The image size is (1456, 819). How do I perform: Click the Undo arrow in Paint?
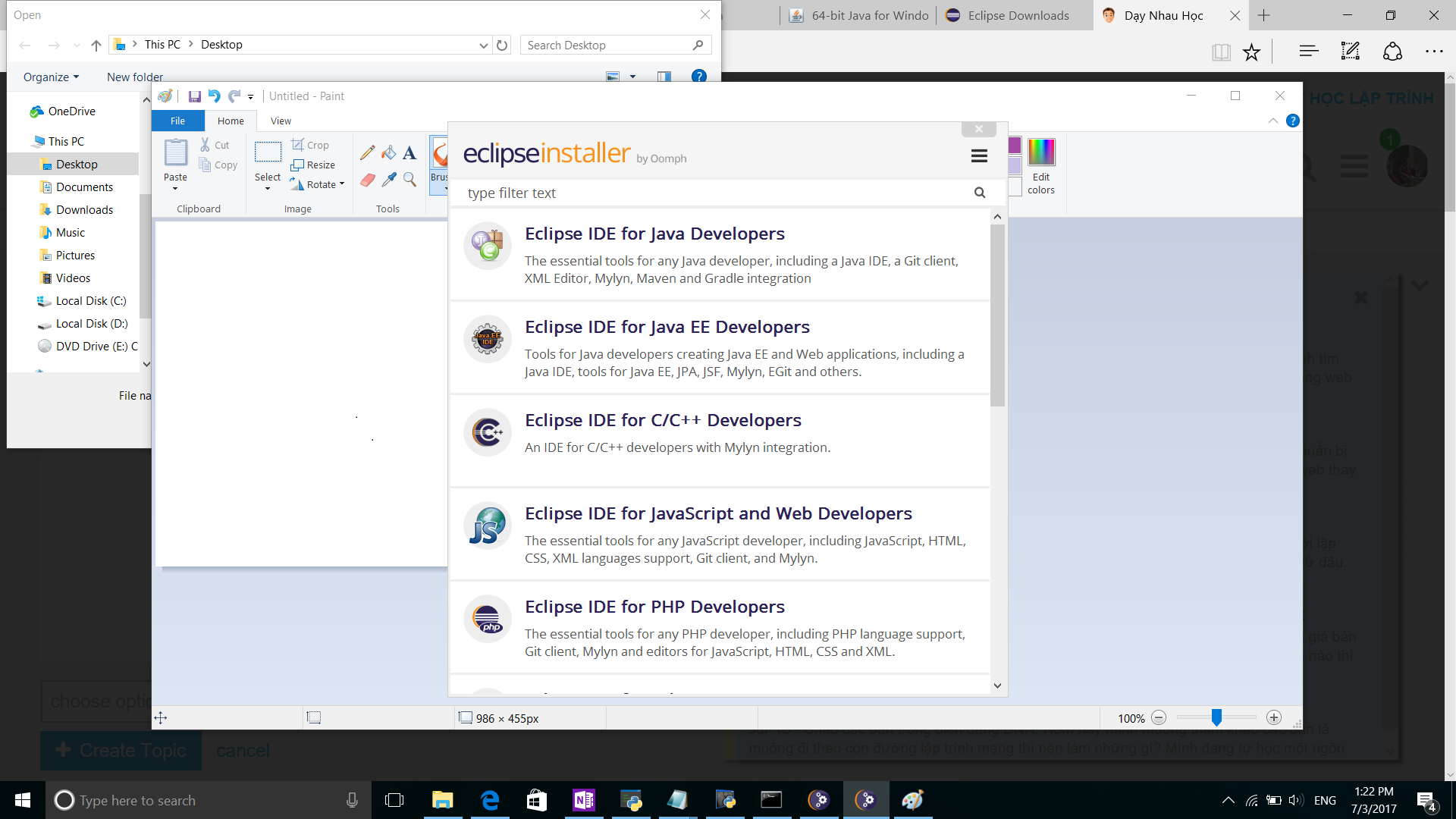click(x=215, y=96)
